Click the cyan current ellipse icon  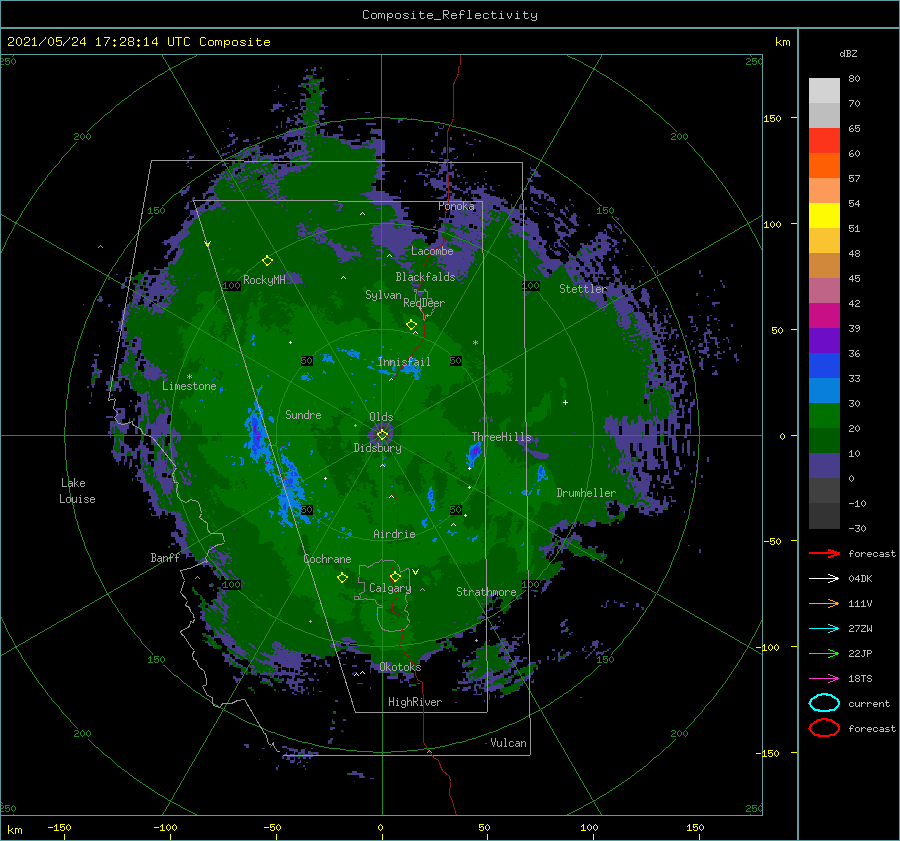pos(824,703)
